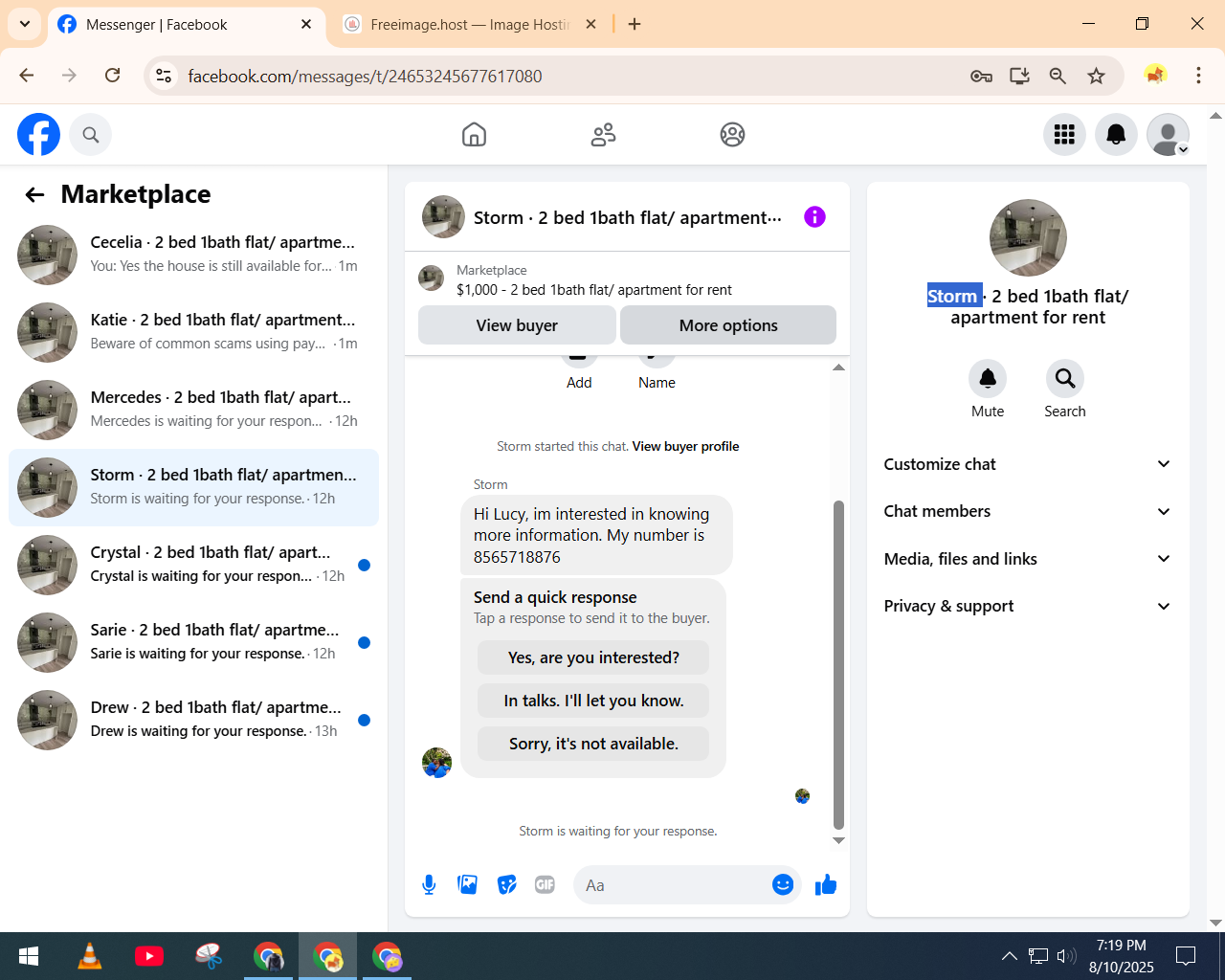This screenshot has height=980, width=1225.
Task: Open YouTube app from taskbar
Action: coord(148,955)
